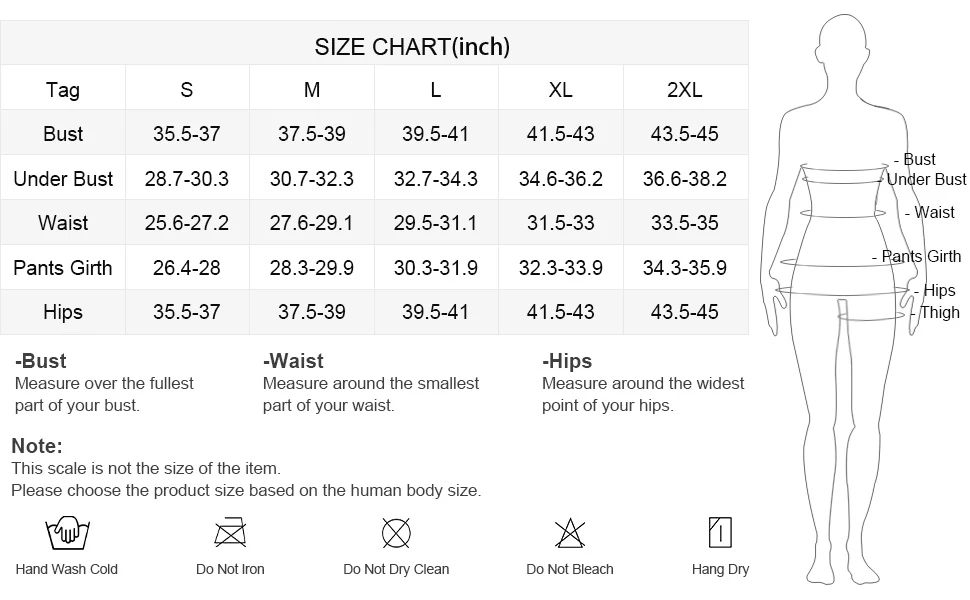The height and width of the screenshot is (600, 970).
Task: Click the -Bust measuring instructions heading
Action: (x=40, y=361)
